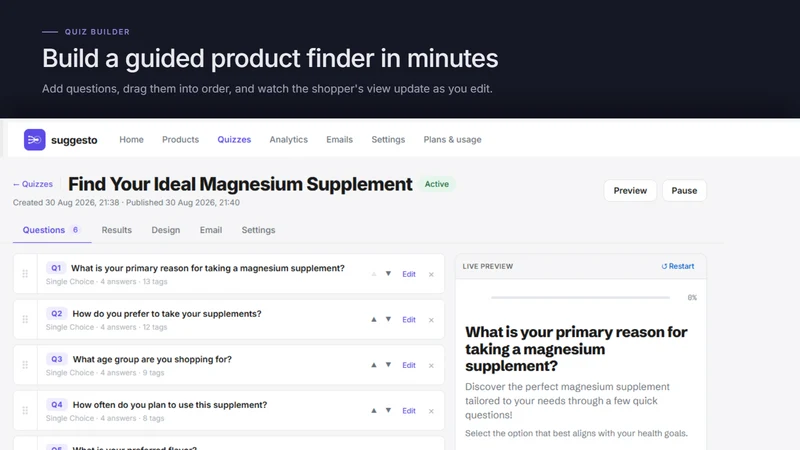Open Analytics in the top navigation
Screen dimensions: 800x450
point(289,139)
